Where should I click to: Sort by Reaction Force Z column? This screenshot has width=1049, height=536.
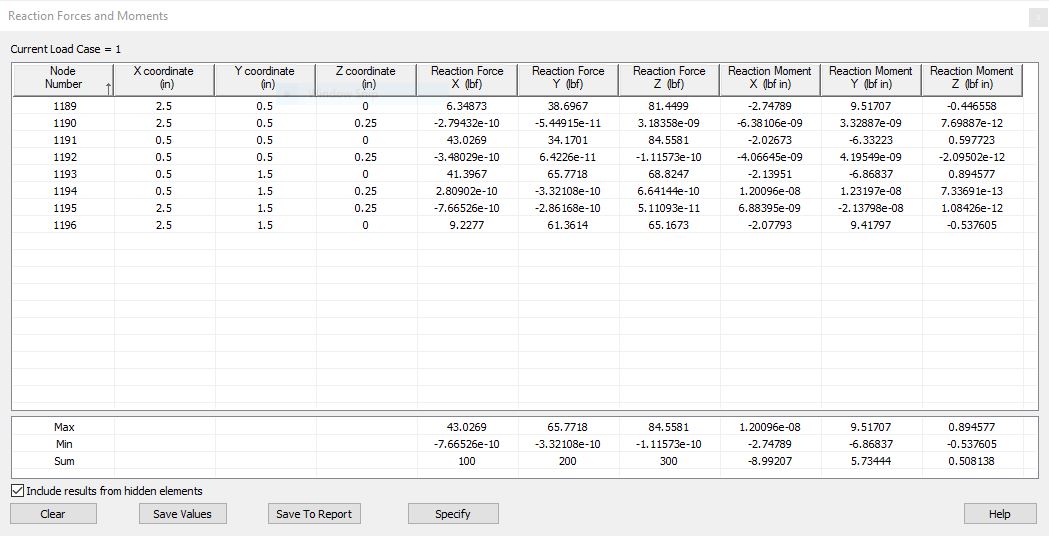click(669, 78)
